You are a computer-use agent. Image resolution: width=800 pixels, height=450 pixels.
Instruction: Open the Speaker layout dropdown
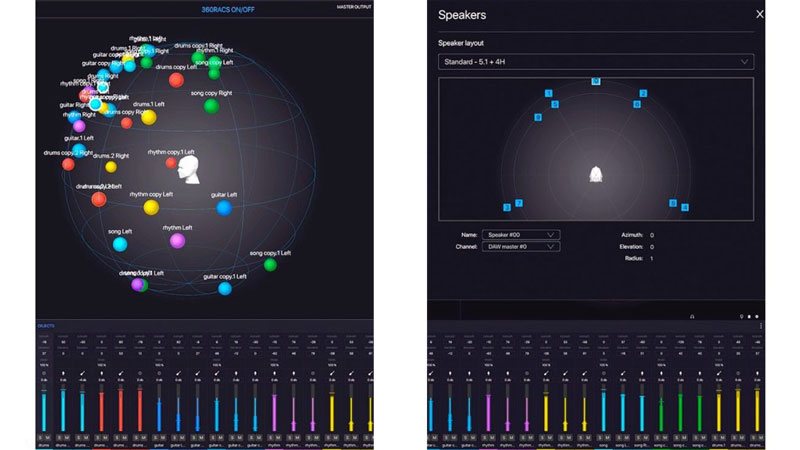595,62
